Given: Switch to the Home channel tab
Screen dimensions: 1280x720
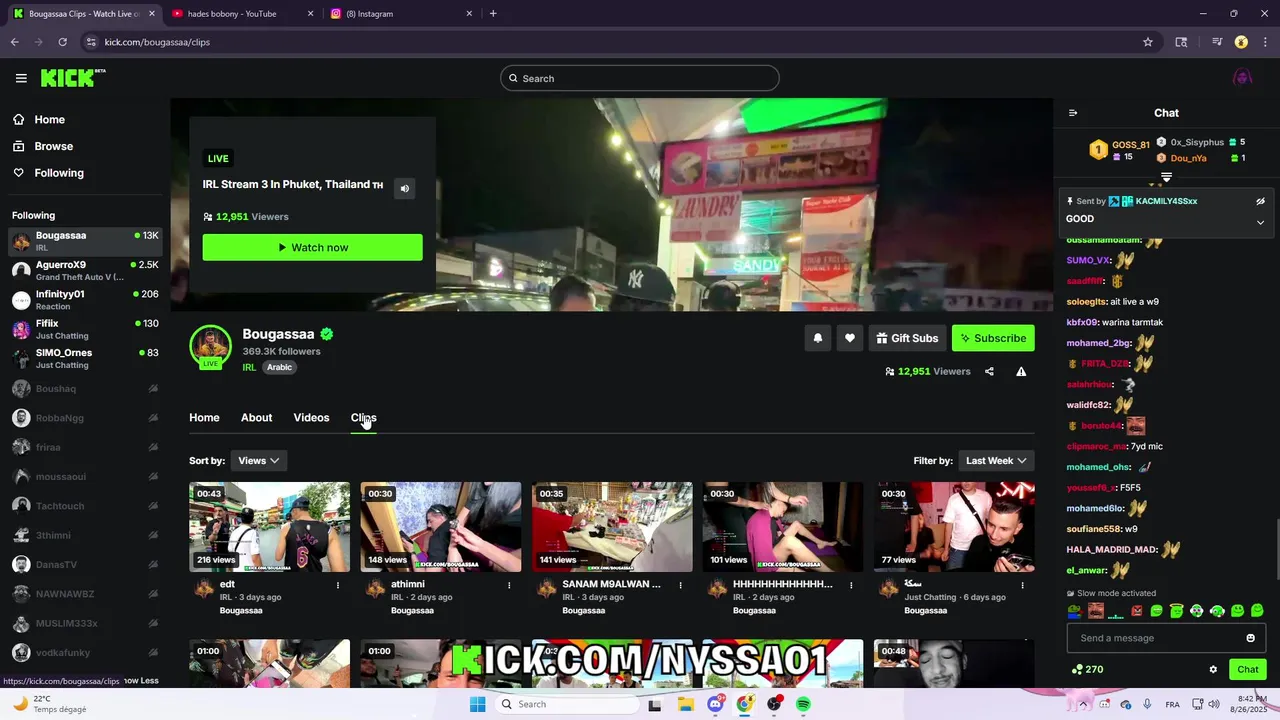Looking at the screenshot, I should (204, 418).
